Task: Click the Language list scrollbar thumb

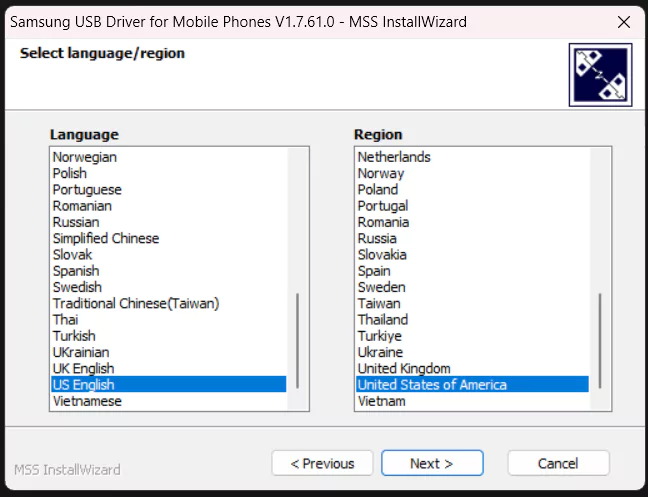Action: (x=297, y=341)
